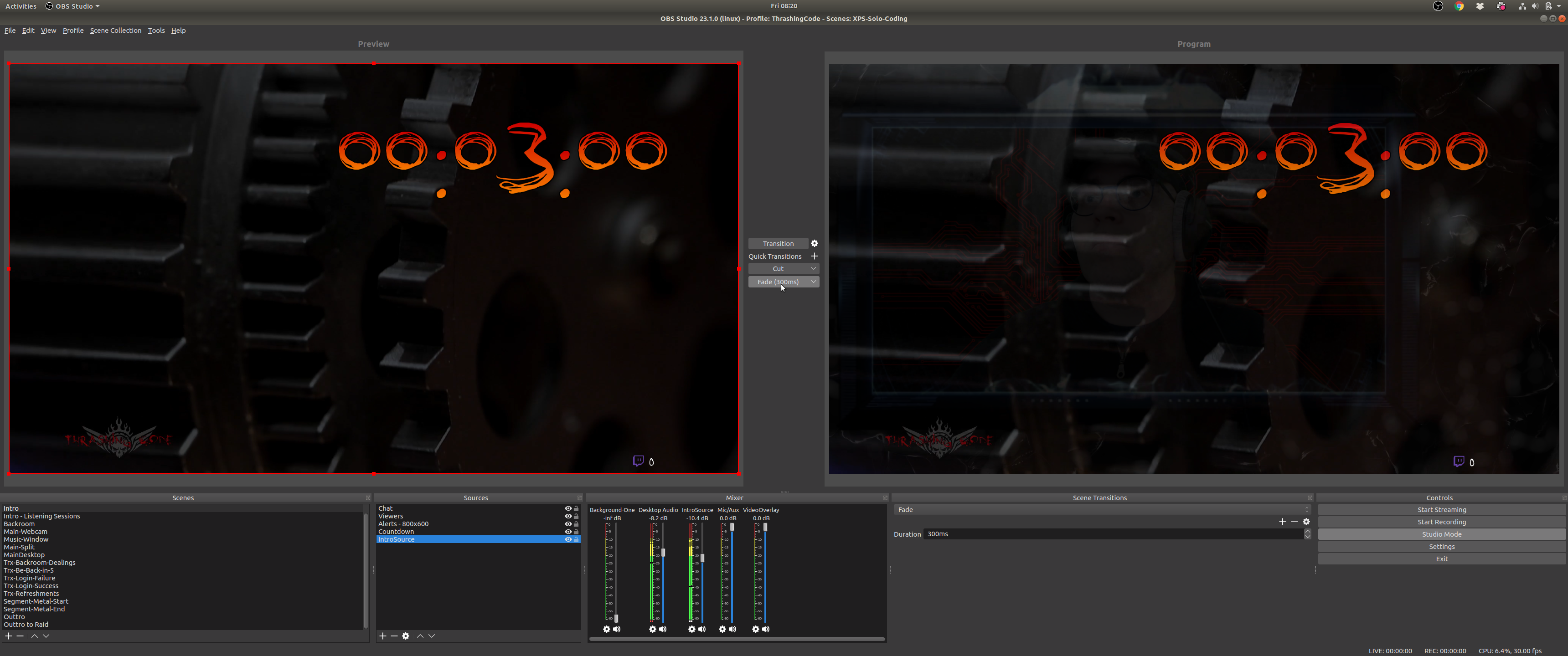Viewport: 1568px width, 656px height.
Task: Hide the Countdown source
Action: point(568,531)
